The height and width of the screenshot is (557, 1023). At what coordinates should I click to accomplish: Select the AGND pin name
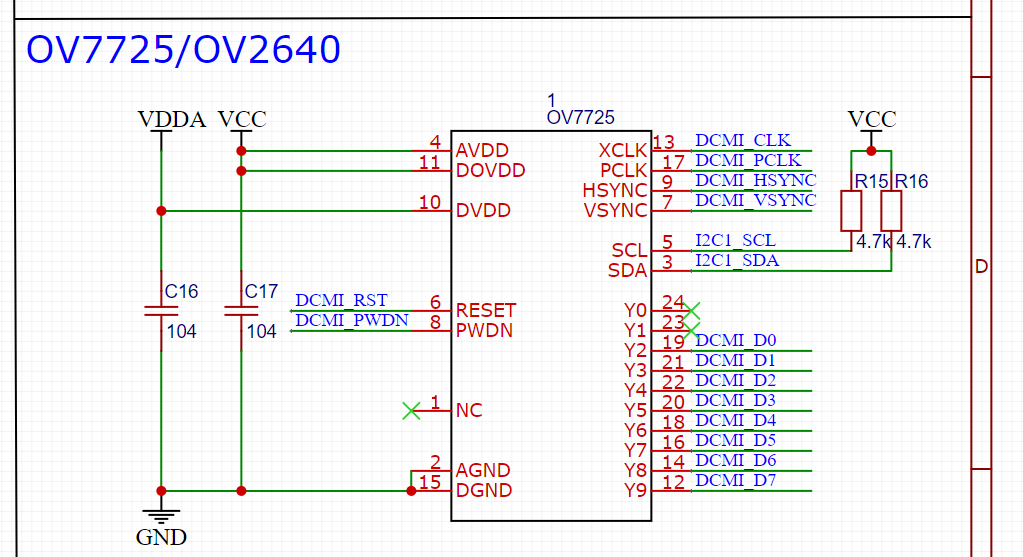[483, 470]
